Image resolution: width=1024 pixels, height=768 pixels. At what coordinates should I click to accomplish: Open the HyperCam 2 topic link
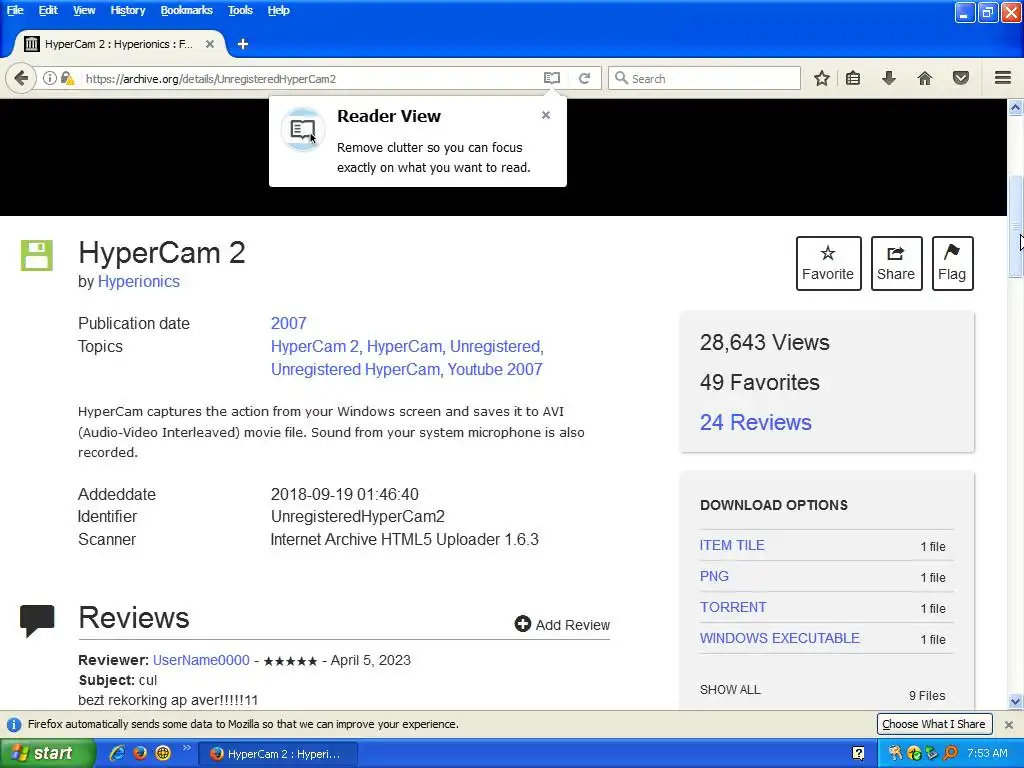pyautogui.click(x=315, y=346)
